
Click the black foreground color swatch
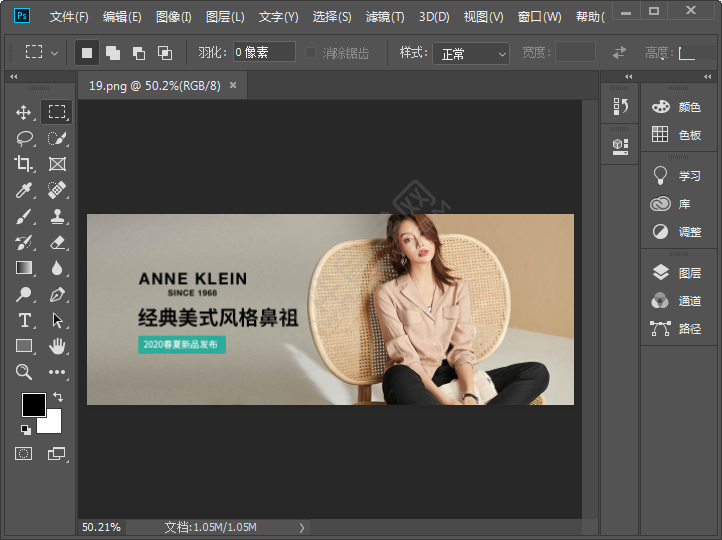click(x=33, y=405)
